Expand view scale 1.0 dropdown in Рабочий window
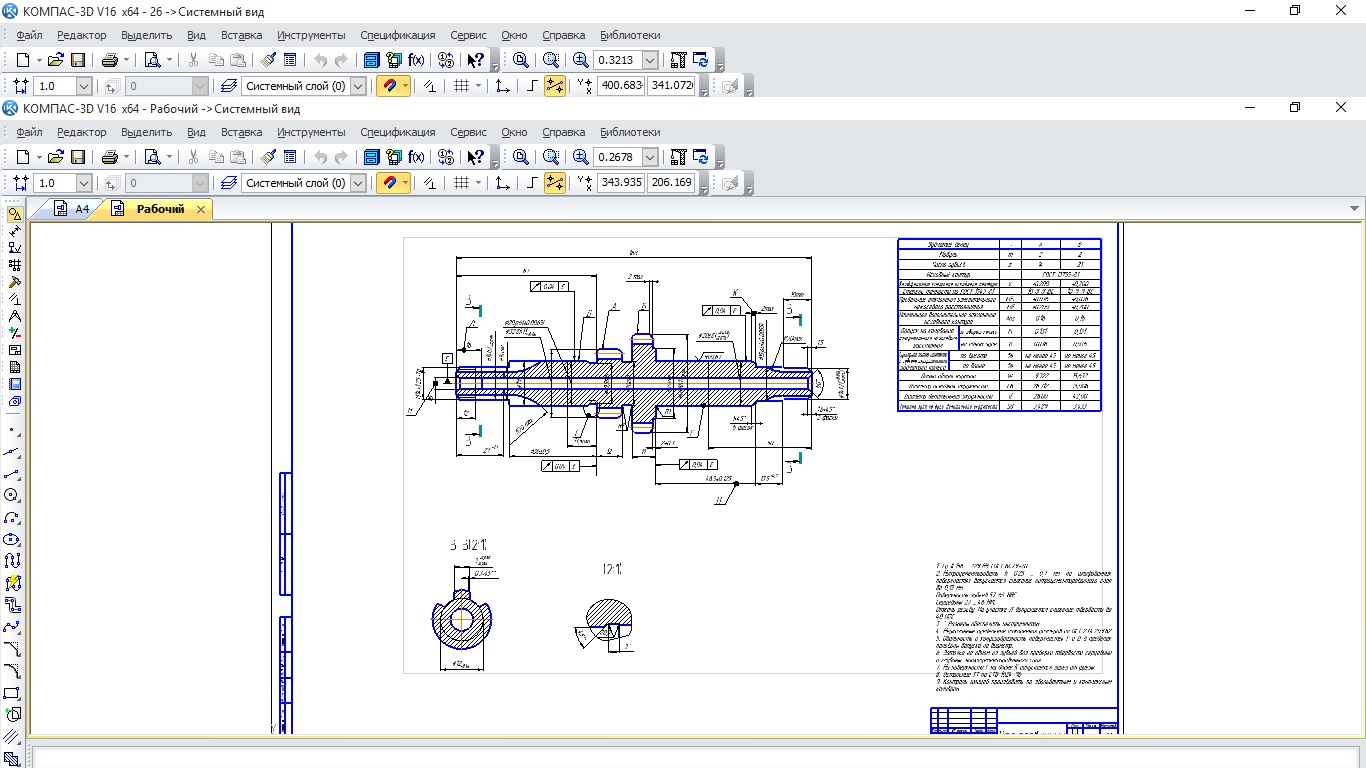This screenshot has height=768, width=1366. click(x=83, y=183)
